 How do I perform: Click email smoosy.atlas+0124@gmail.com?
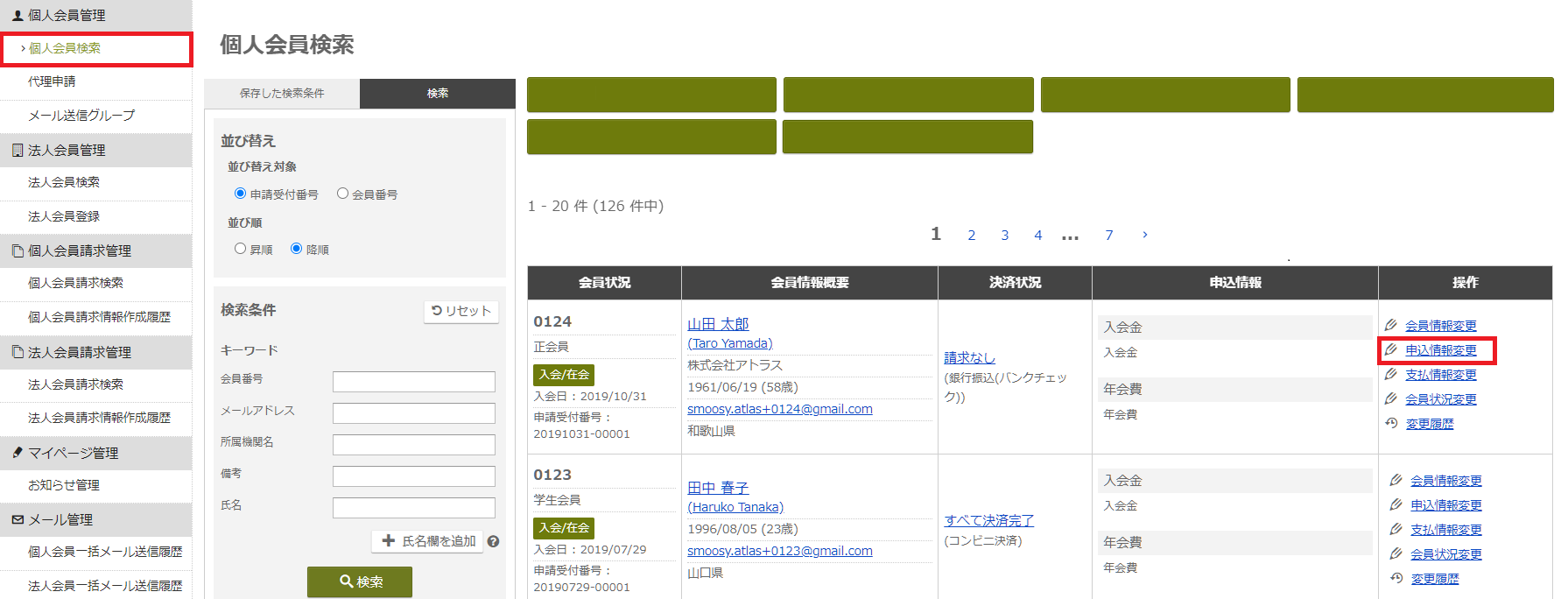[x=780, y=409]
